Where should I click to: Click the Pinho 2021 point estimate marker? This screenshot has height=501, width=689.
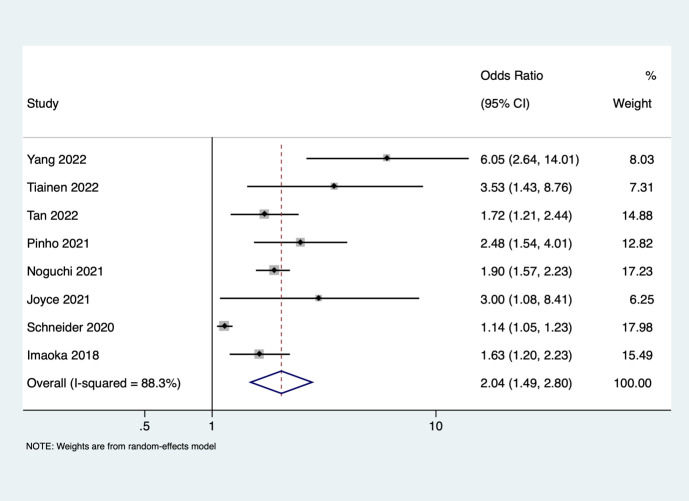(x=300, y=242)
